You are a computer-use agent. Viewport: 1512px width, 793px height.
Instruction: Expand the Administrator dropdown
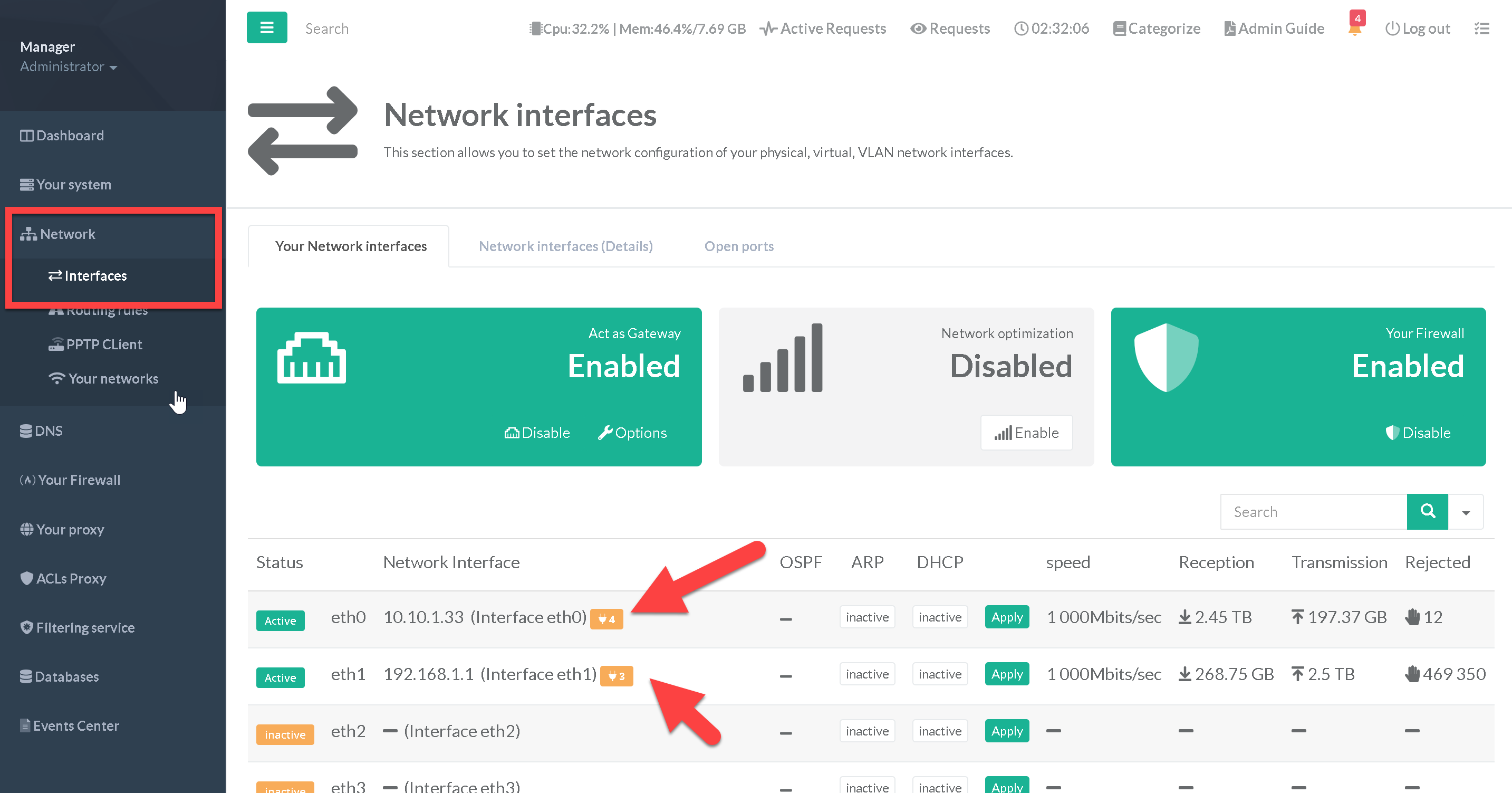coord(69,67)
